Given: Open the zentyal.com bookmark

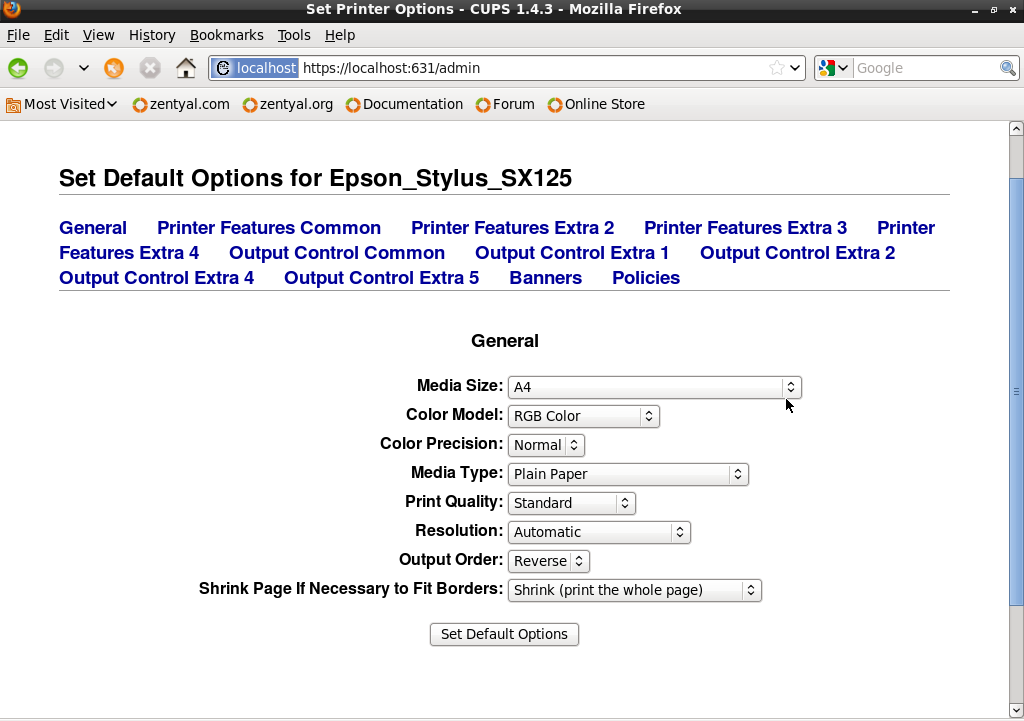Looking at the screenshot, I should [x=181, y=104].
